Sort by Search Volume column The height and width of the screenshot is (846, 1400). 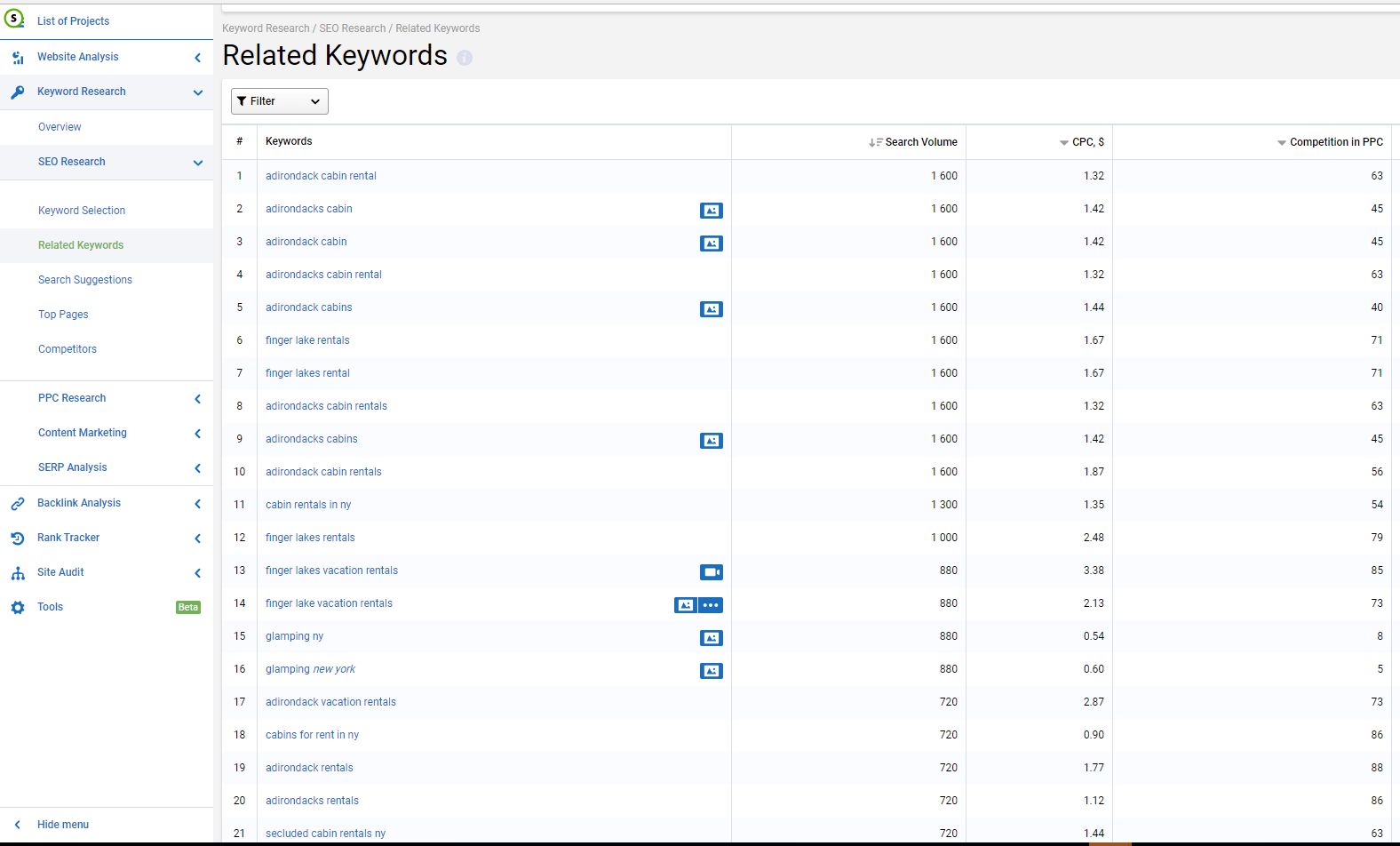point(913,142)
